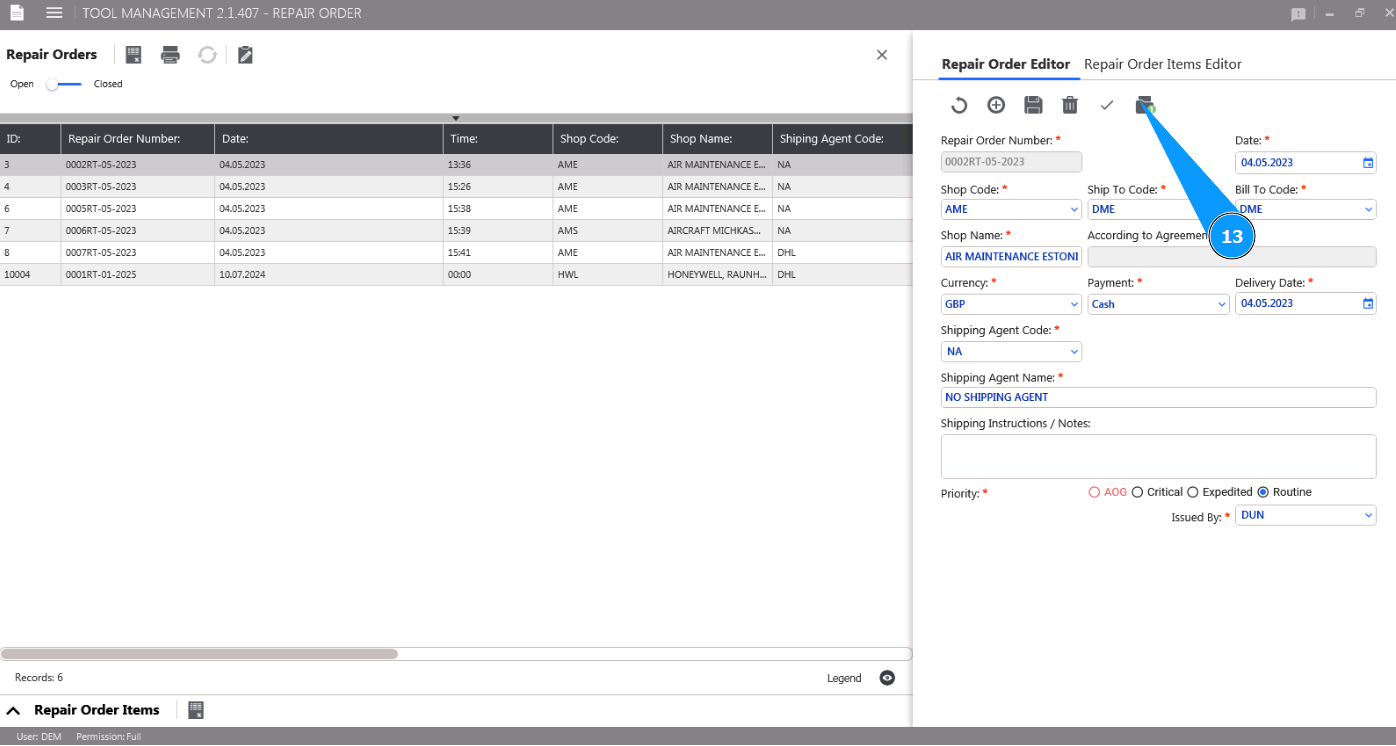
Task: Sort by the Date column header
Action: [x=329, y=139]
